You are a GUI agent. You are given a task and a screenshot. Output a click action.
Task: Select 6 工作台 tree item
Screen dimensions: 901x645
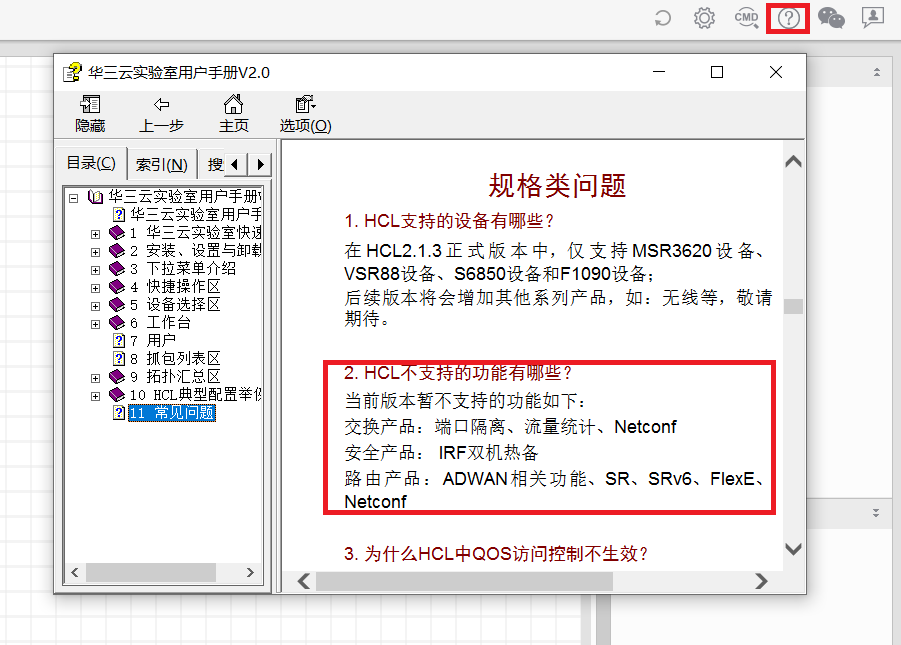click(160, 322)
